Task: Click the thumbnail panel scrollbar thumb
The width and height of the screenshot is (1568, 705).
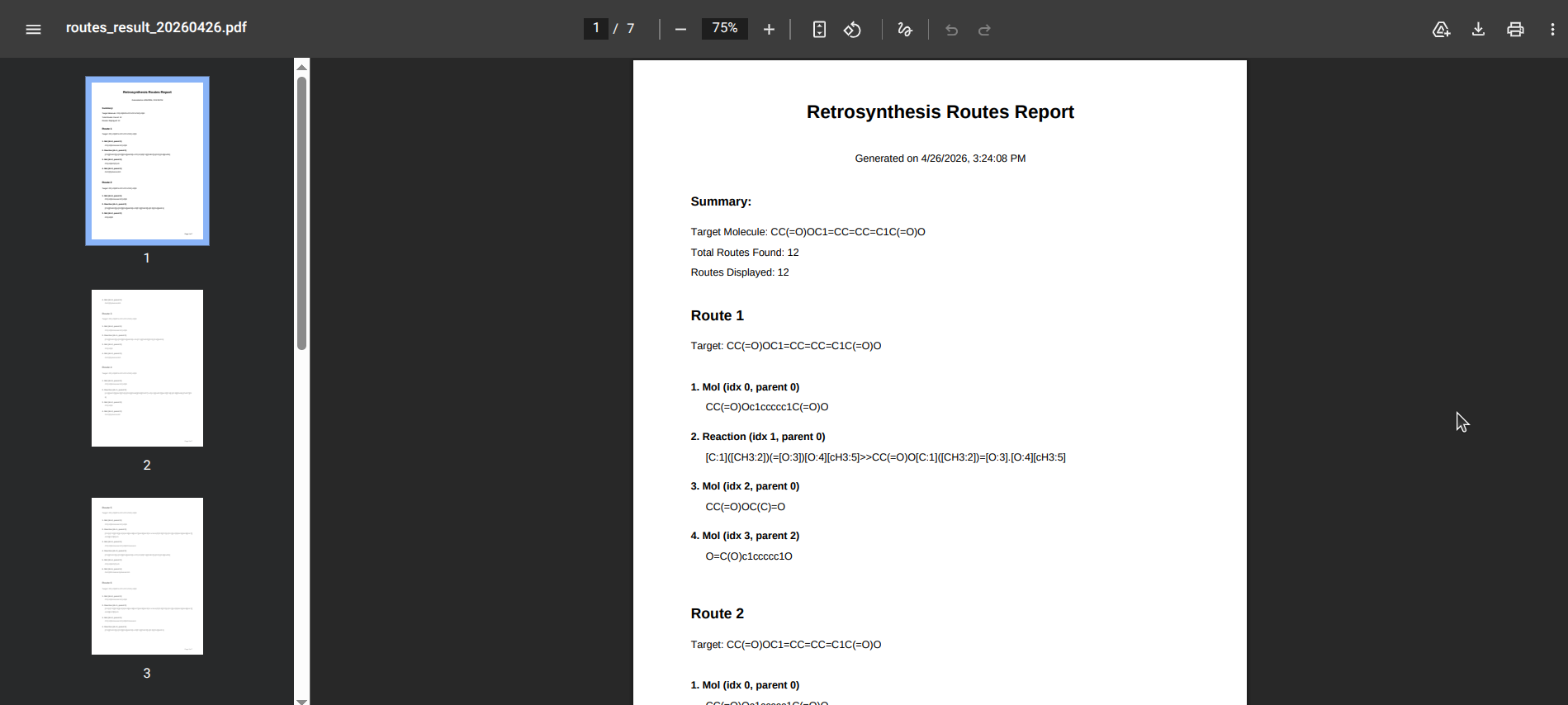Action: [x=301, y=213]
